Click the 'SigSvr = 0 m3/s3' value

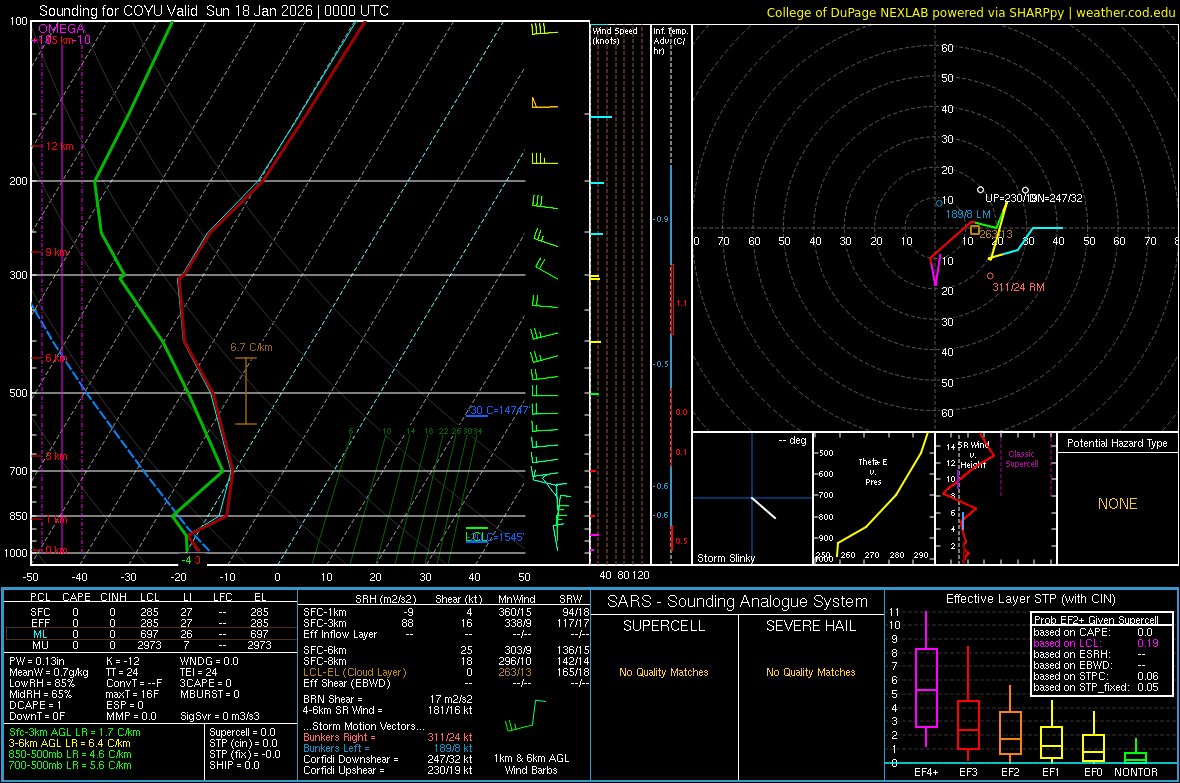tap(220, 716)
